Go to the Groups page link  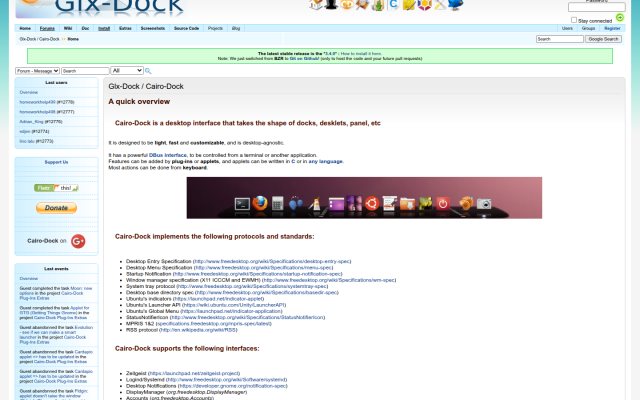pyautogui.click(x=588, y=29)
